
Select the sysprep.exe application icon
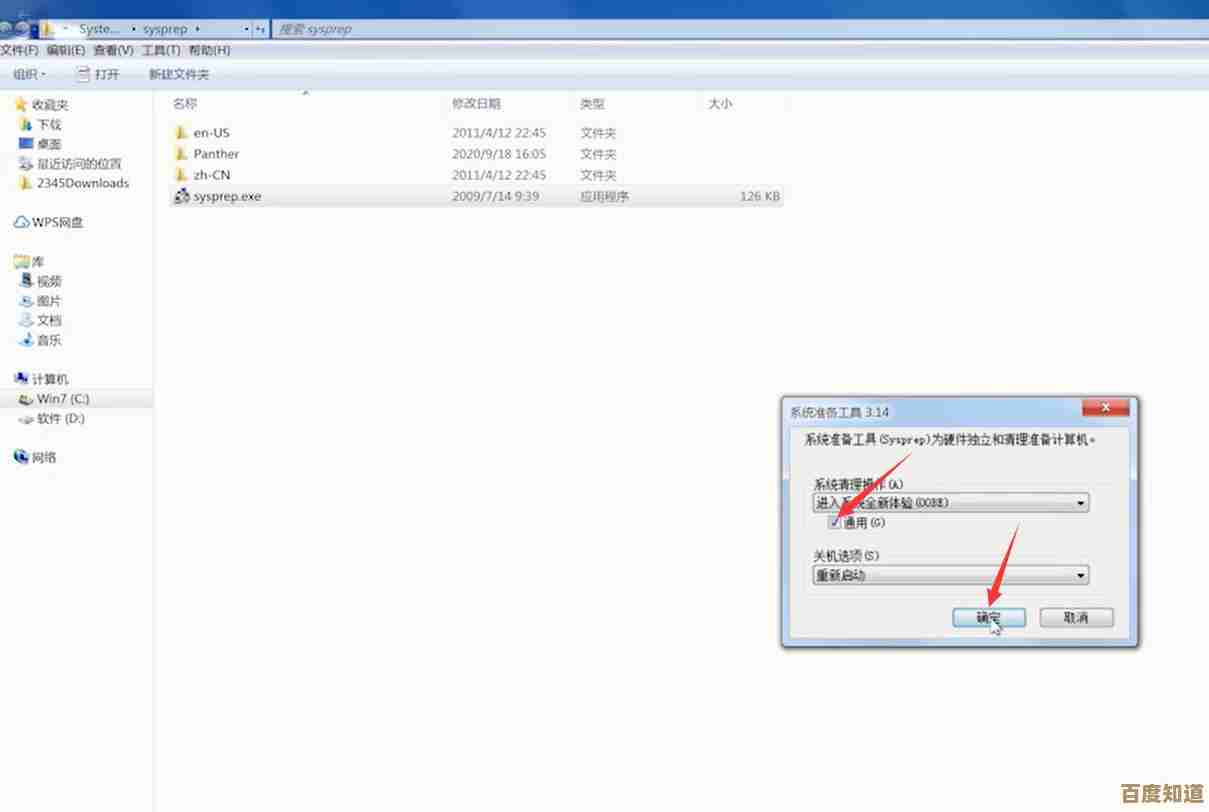(x=182, y=197)
